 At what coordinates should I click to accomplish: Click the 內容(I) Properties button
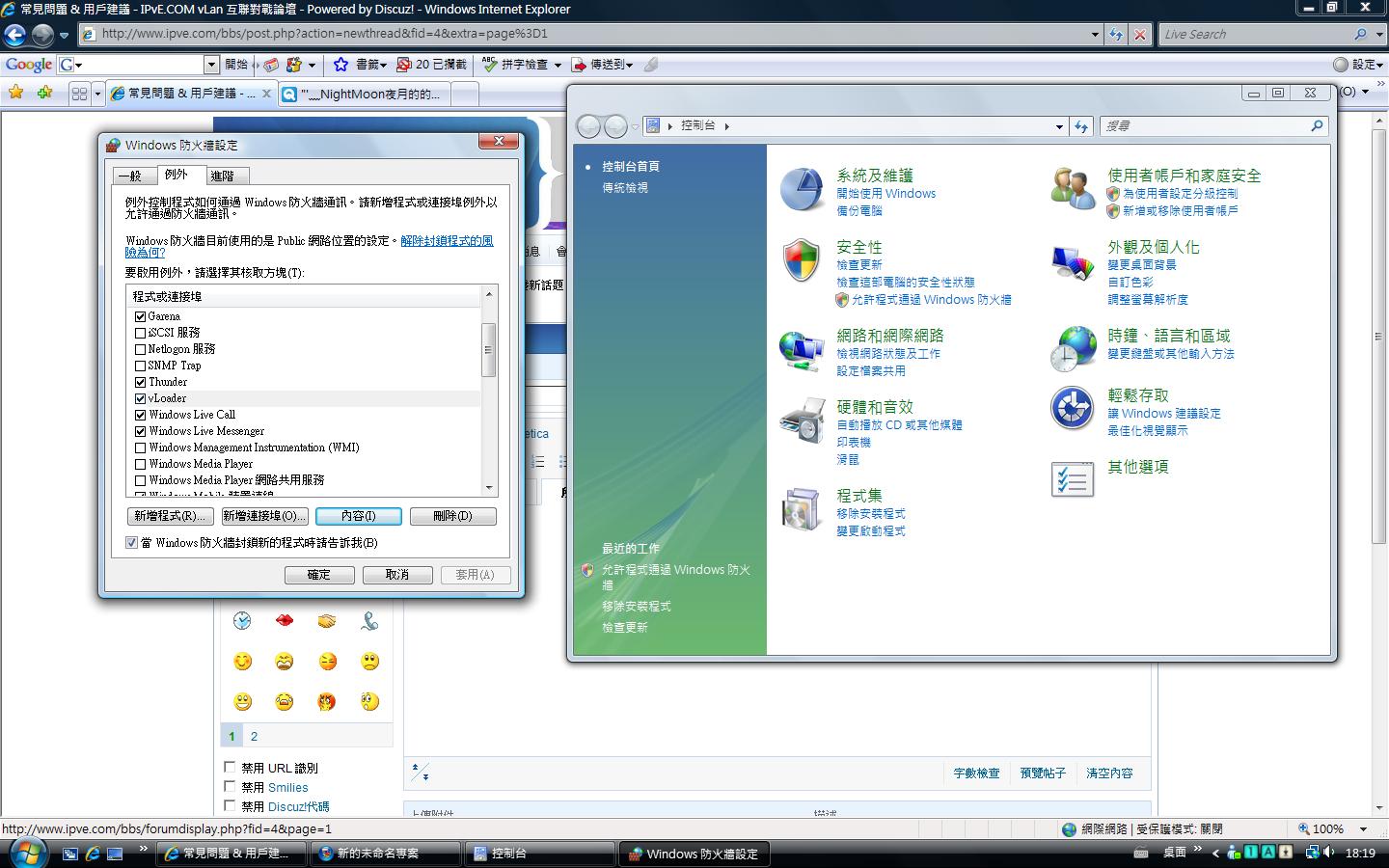[359, 516]
